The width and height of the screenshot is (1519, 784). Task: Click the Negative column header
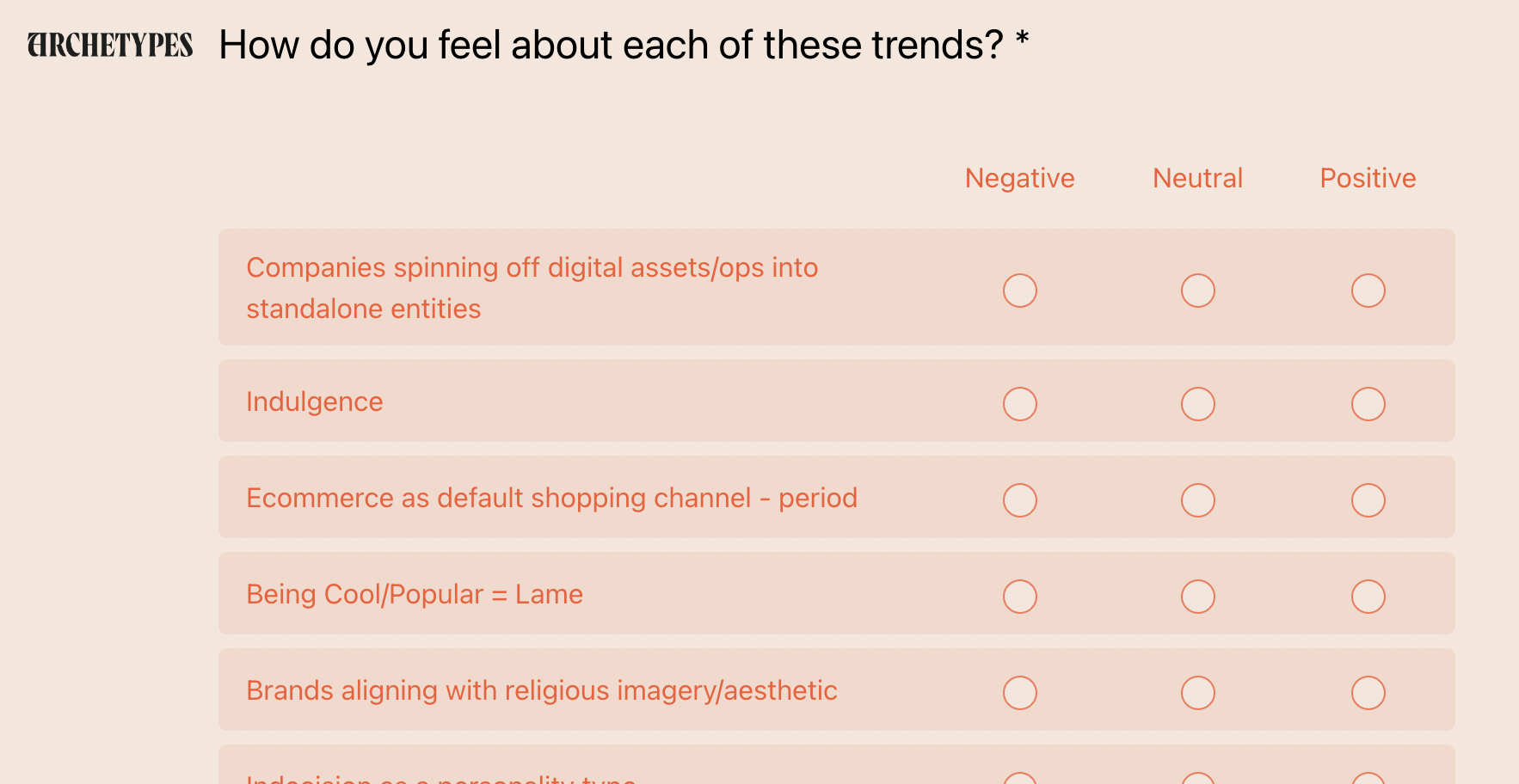pos(1020,178)
